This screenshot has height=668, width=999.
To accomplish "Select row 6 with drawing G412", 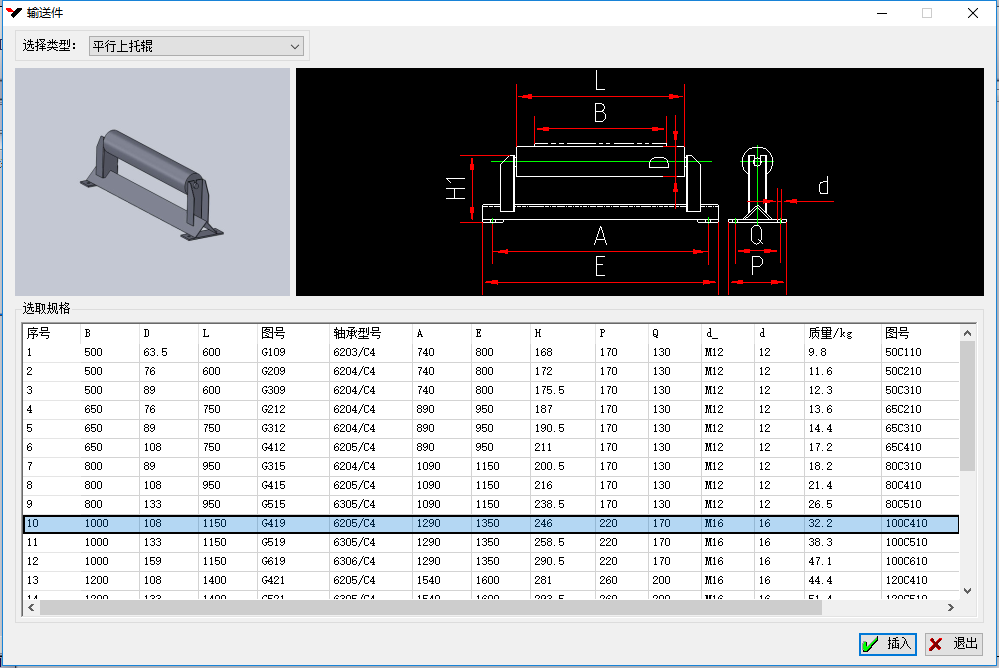I will point(273,447).
